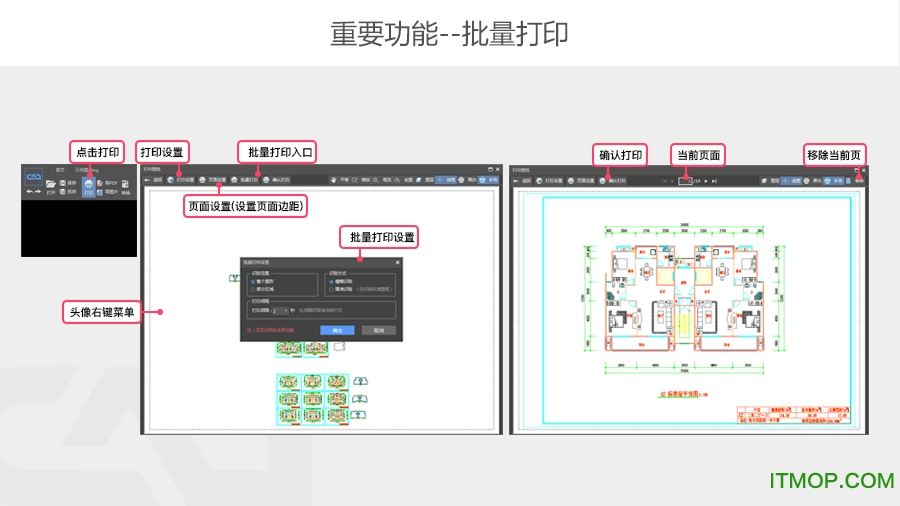
Task: Select the second recognition method radio button
Action: tap(331, 290)
